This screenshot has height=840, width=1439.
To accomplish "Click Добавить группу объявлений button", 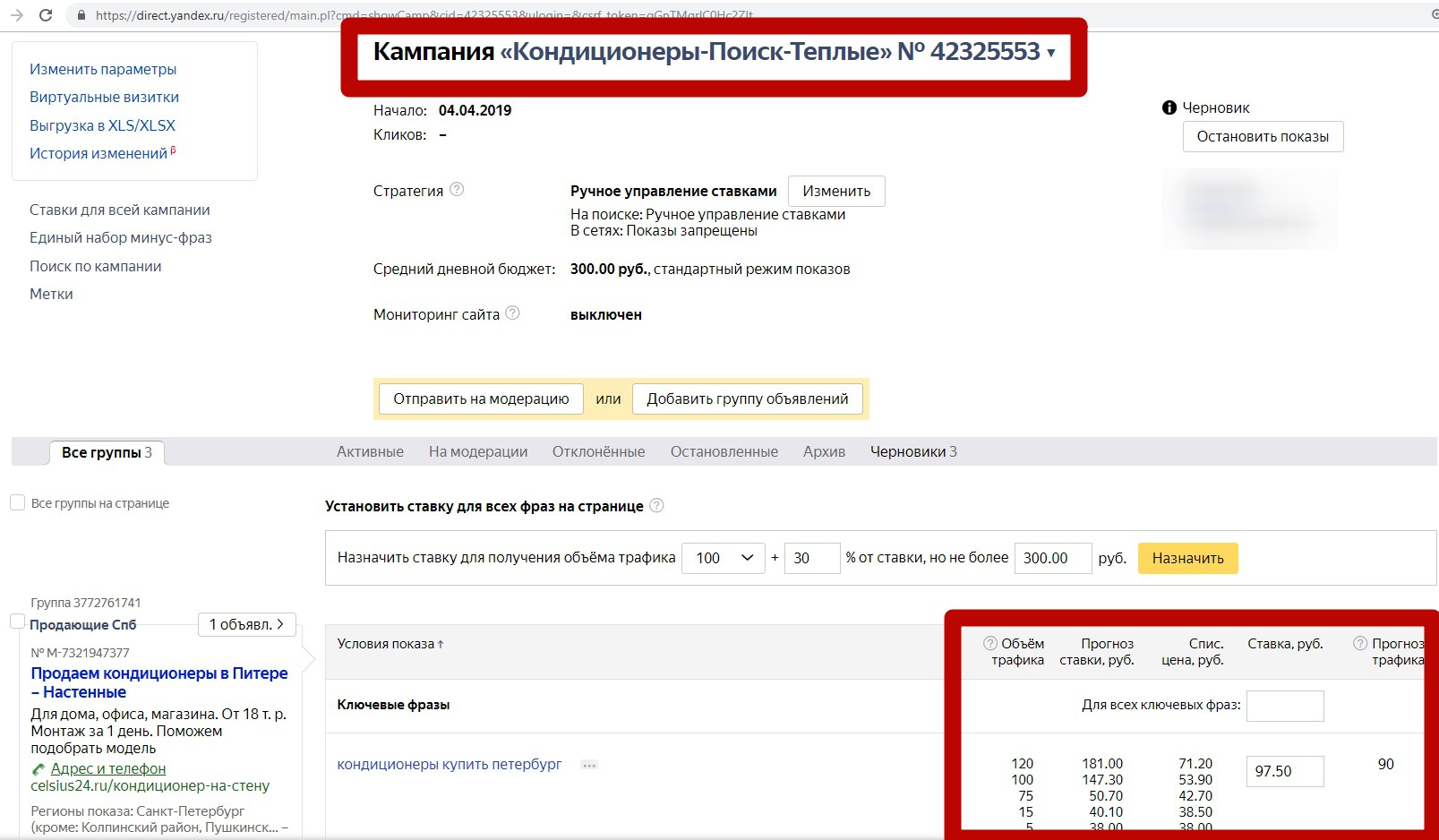I will click(748, 399).
